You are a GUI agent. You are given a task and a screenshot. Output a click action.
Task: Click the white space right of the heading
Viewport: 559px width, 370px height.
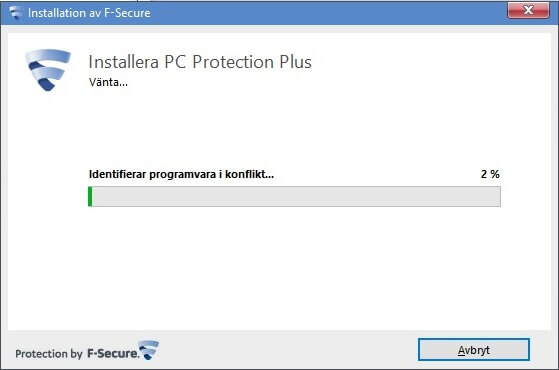(x=428, y=62)
